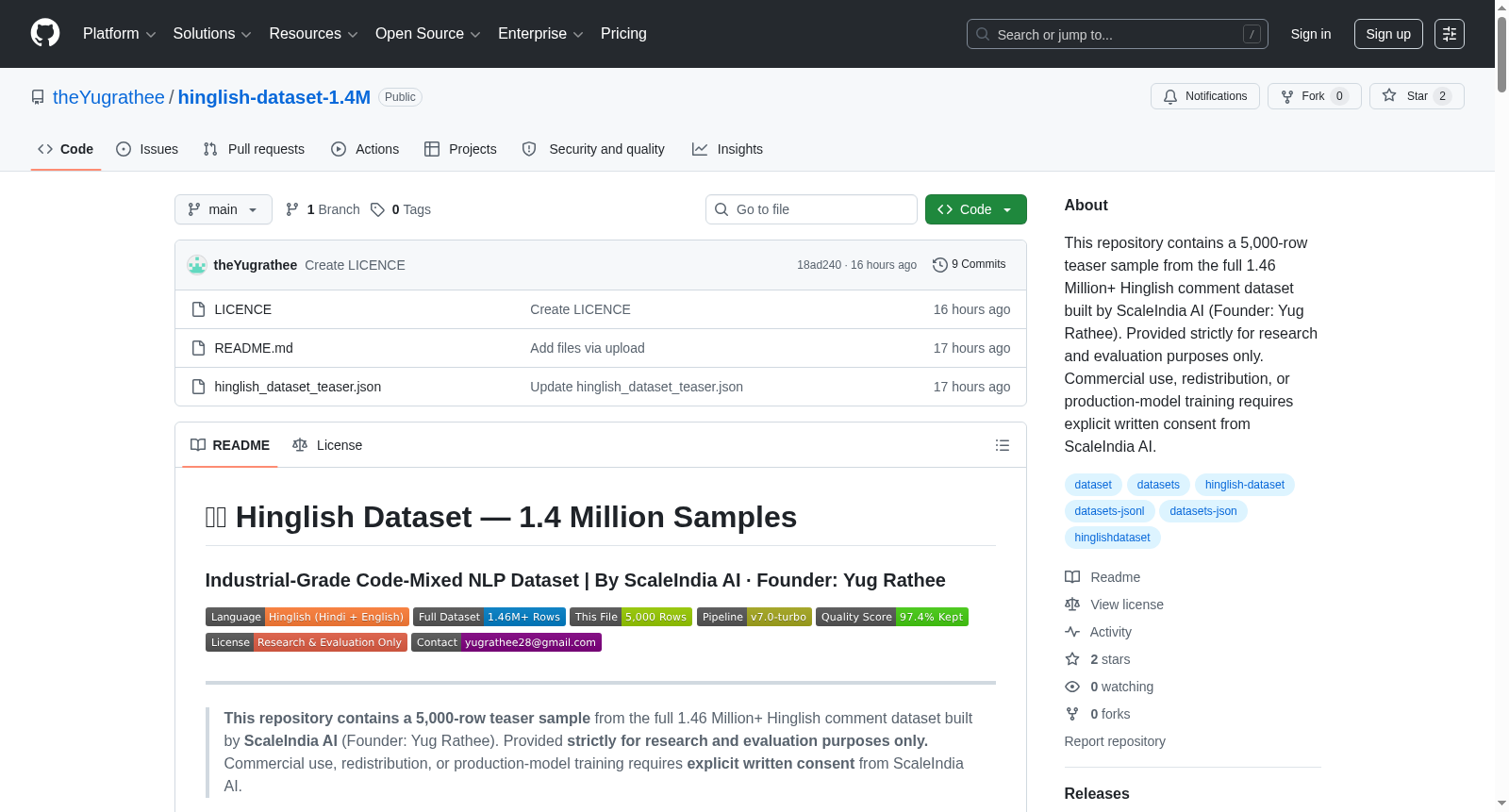The height and width of the screenshot is (812, 1509).
Task: Click the Full Dataset 1.46M+ Rows badge
Action: [489, 617]
